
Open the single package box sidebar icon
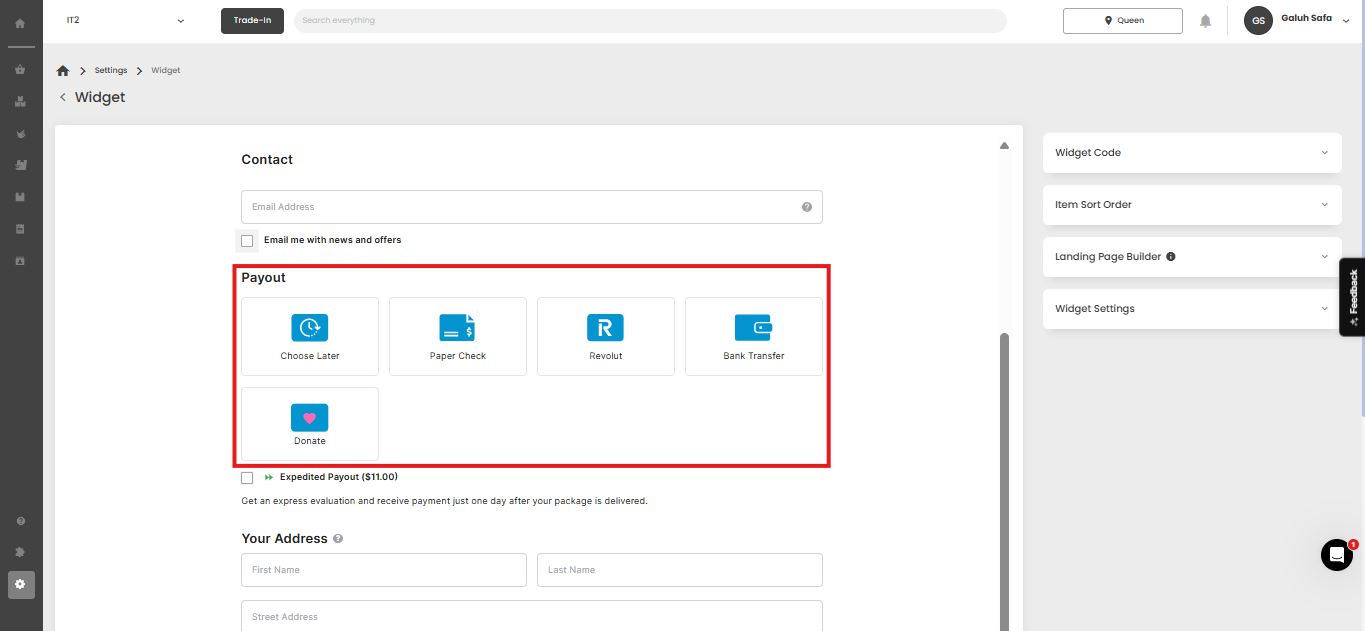20,197
